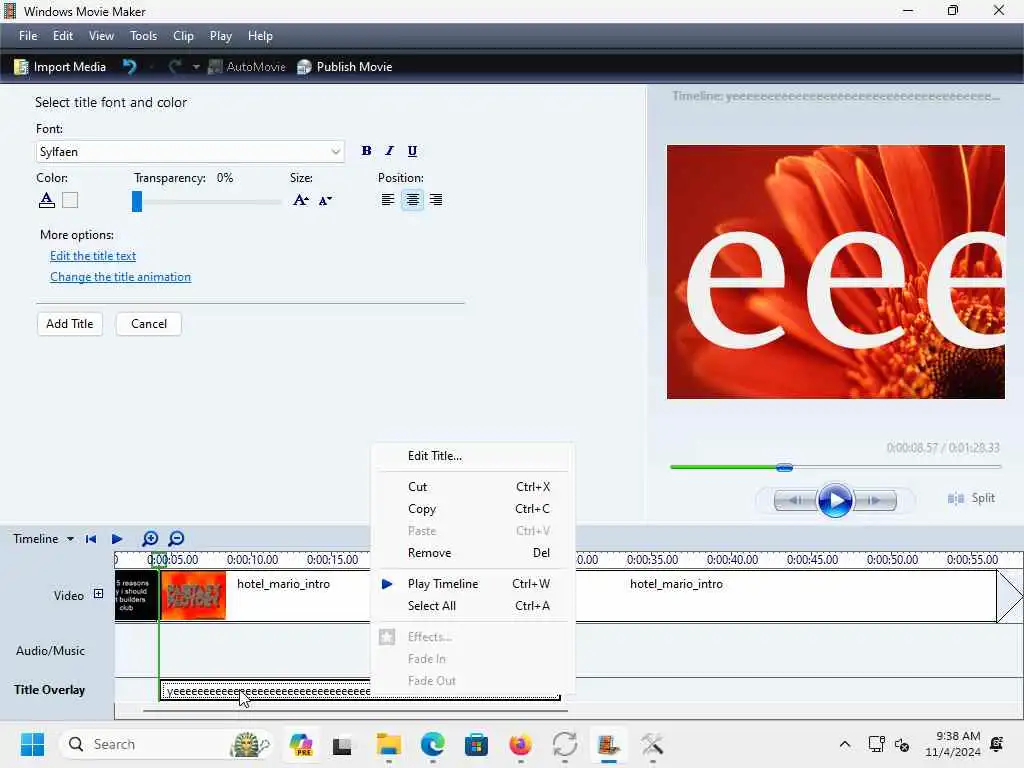Open File Explorer from the taskbar
Viewport: 1024px width, 768px height.
pyautogui.click(x=389, y=744)
